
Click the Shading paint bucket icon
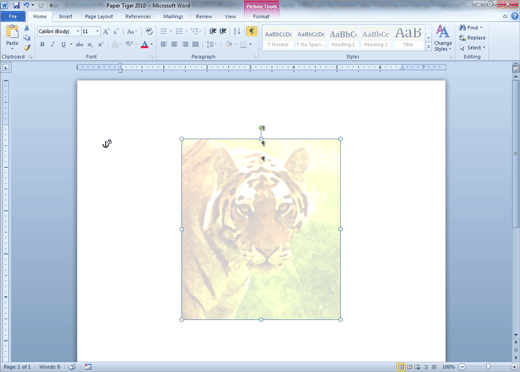click(229, 44)
